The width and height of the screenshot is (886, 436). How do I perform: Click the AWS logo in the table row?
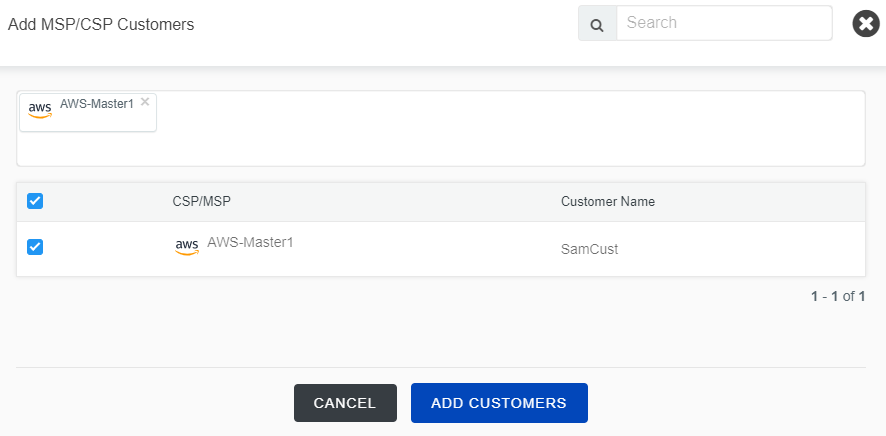point(187,247)
